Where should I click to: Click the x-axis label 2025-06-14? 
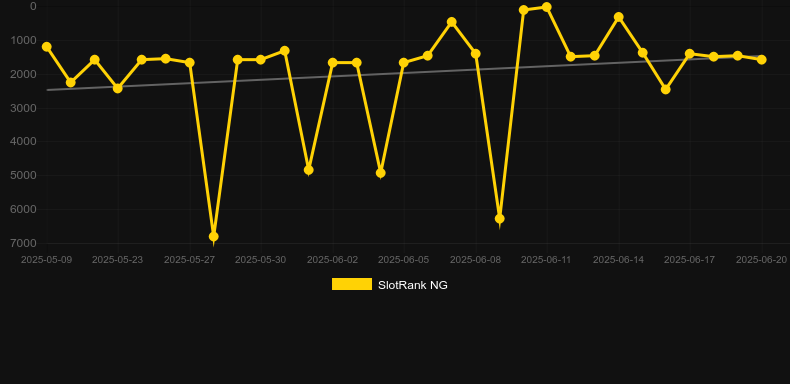point(619,260)
